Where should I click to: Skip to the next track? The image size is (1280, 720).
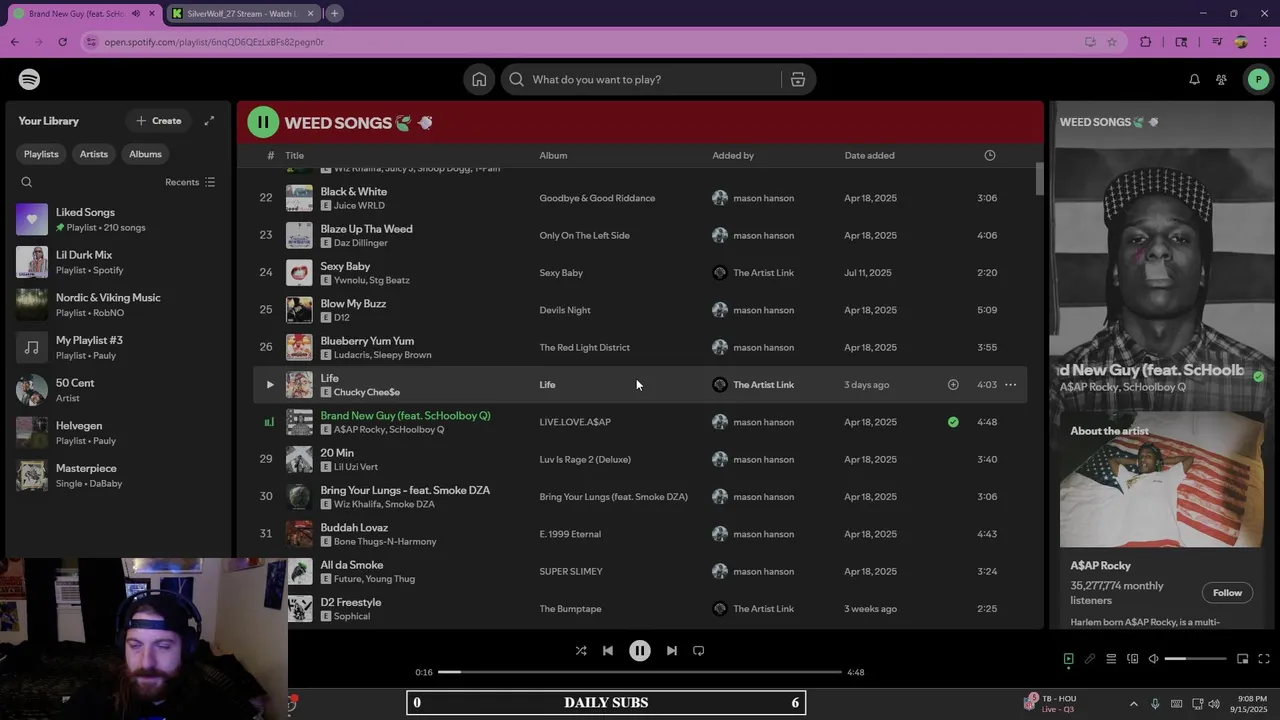coord(672,651)
